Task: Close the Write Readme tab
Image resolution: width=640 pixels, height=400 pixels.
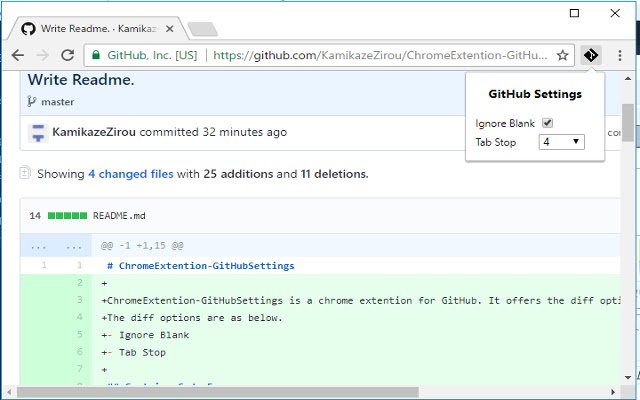Action: 170,29
